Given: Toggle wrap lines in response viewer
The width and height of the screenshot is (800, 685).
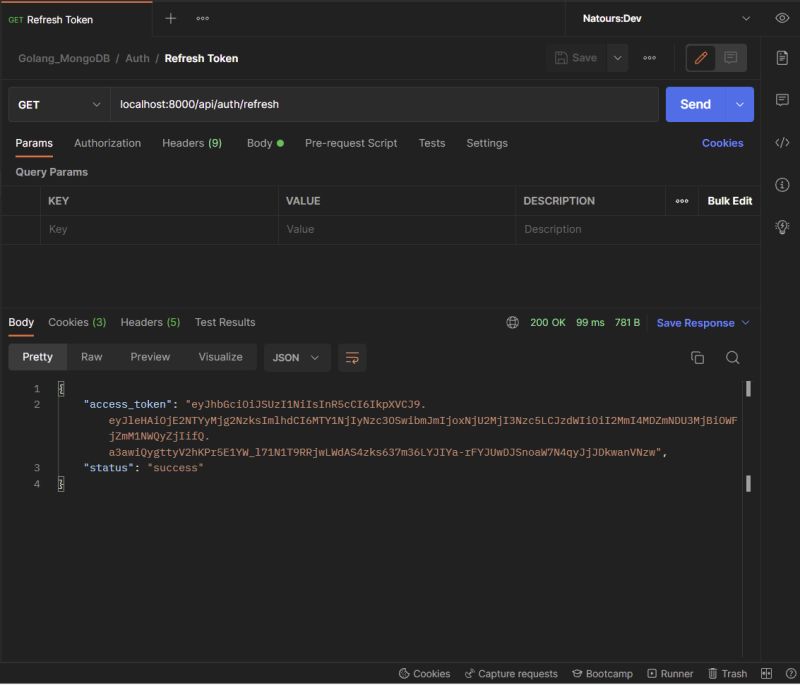Looking at the screenshot, I should pos(352,357).
